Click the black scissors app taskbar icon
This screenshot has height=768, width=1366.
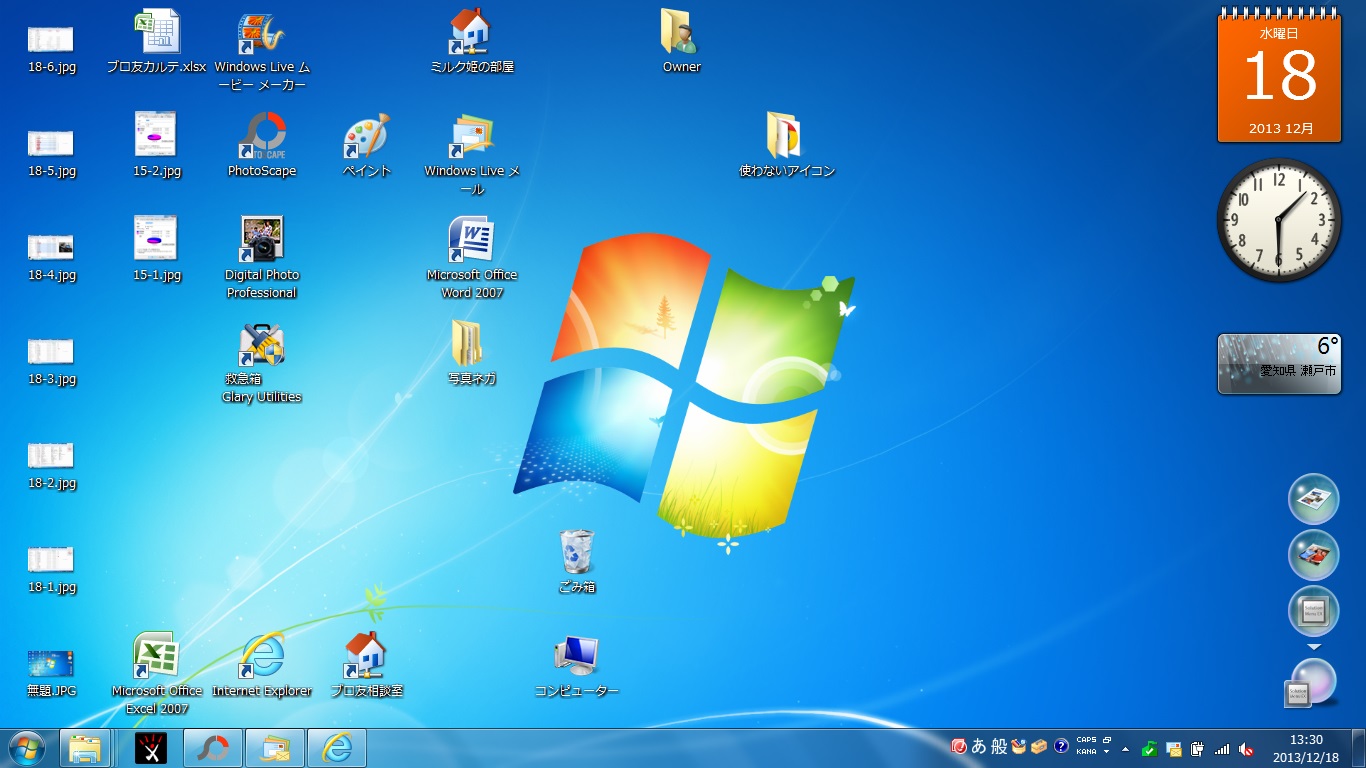pos(151,748)
